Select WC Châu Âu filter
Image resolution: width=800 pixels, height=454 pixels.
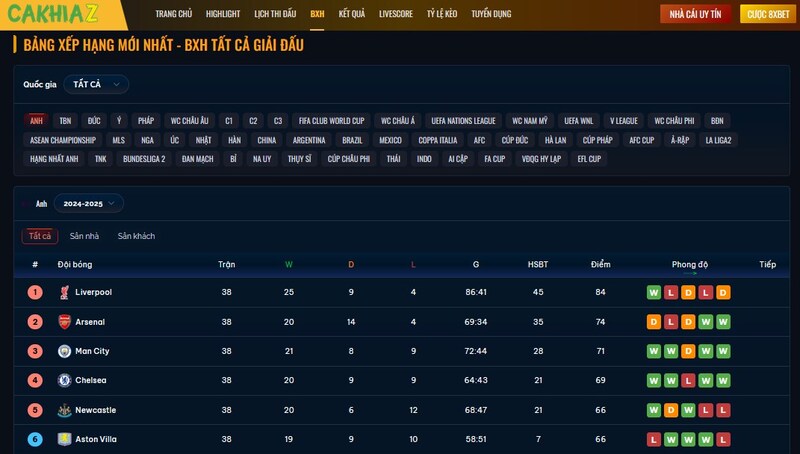click(189, 121)
